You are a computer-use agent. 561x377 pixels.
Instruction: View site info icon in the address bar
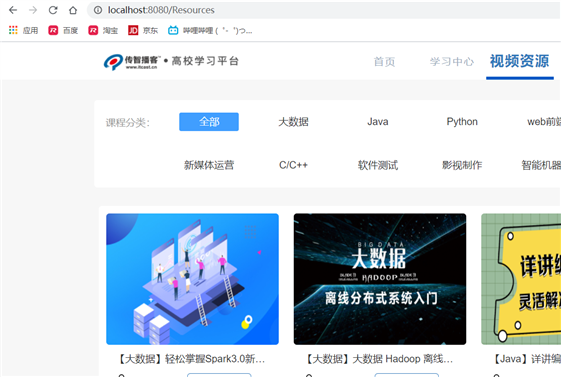click(98, 10)
